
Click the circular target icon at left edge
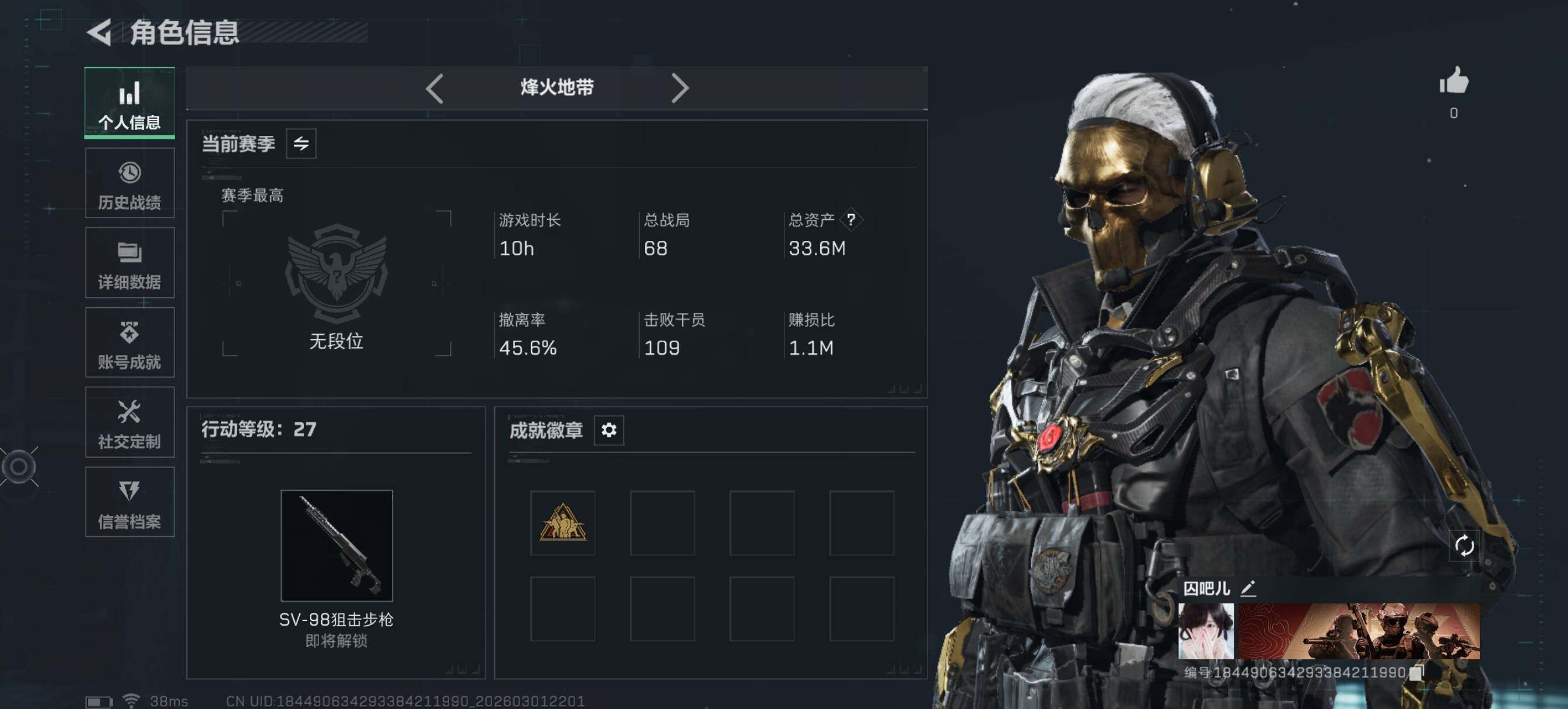(x=19, y=466)
